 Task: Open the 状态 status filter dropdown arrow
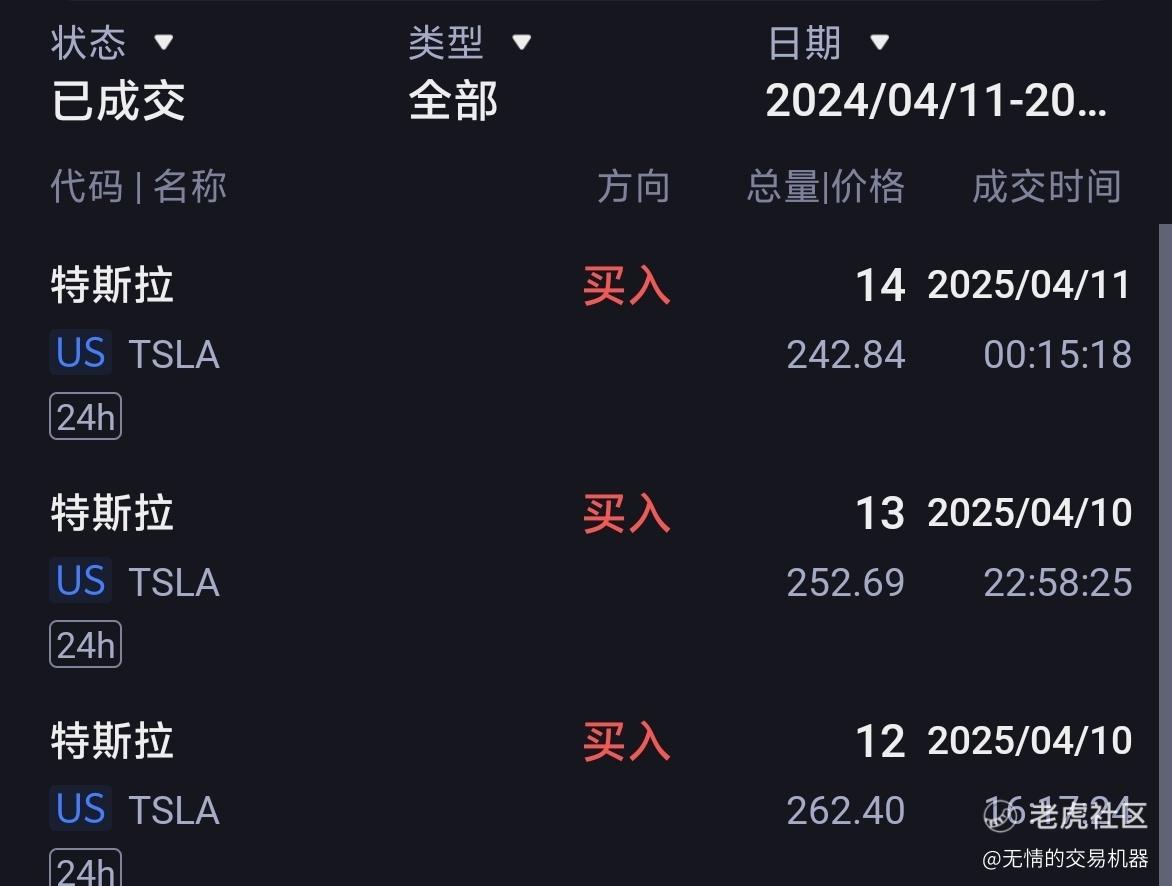tap(164, 42)
